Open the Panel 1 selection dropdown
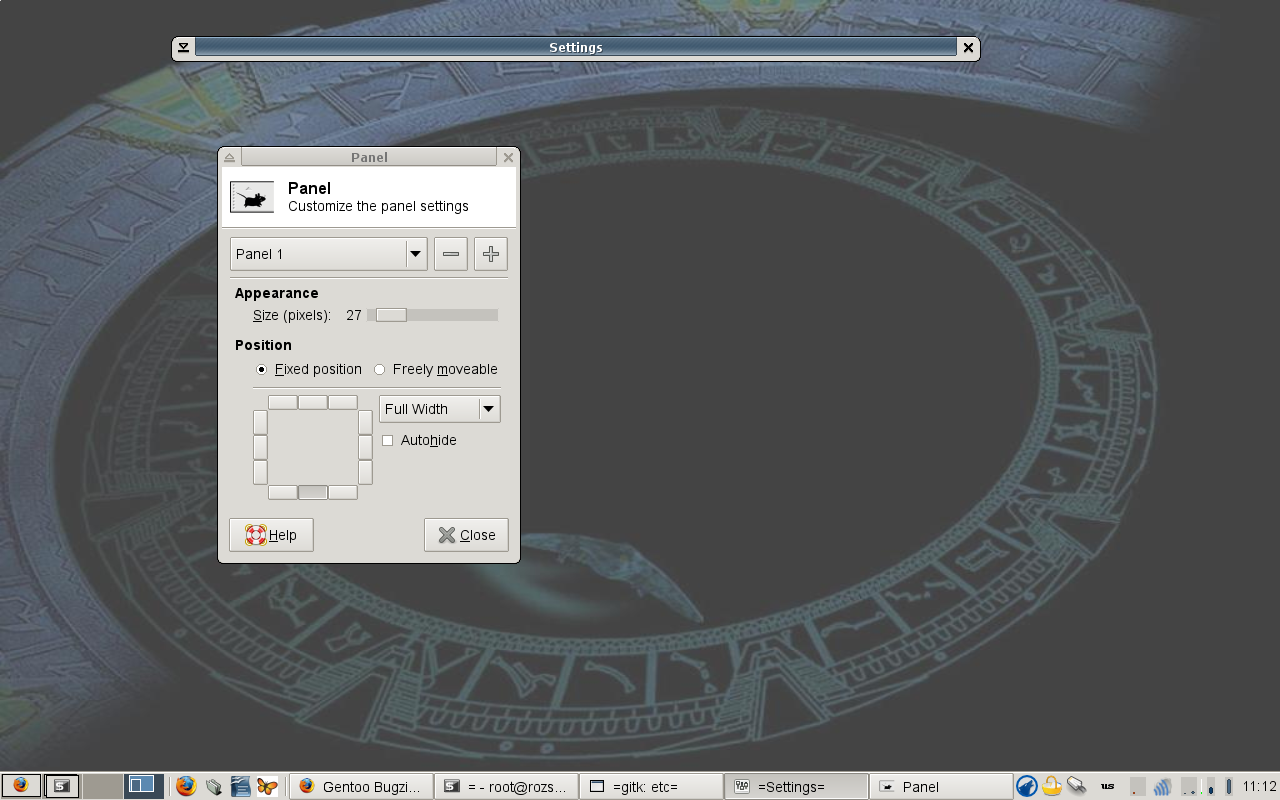The height and width of the screenshot is (800, 1280). (x=328, y=254)
